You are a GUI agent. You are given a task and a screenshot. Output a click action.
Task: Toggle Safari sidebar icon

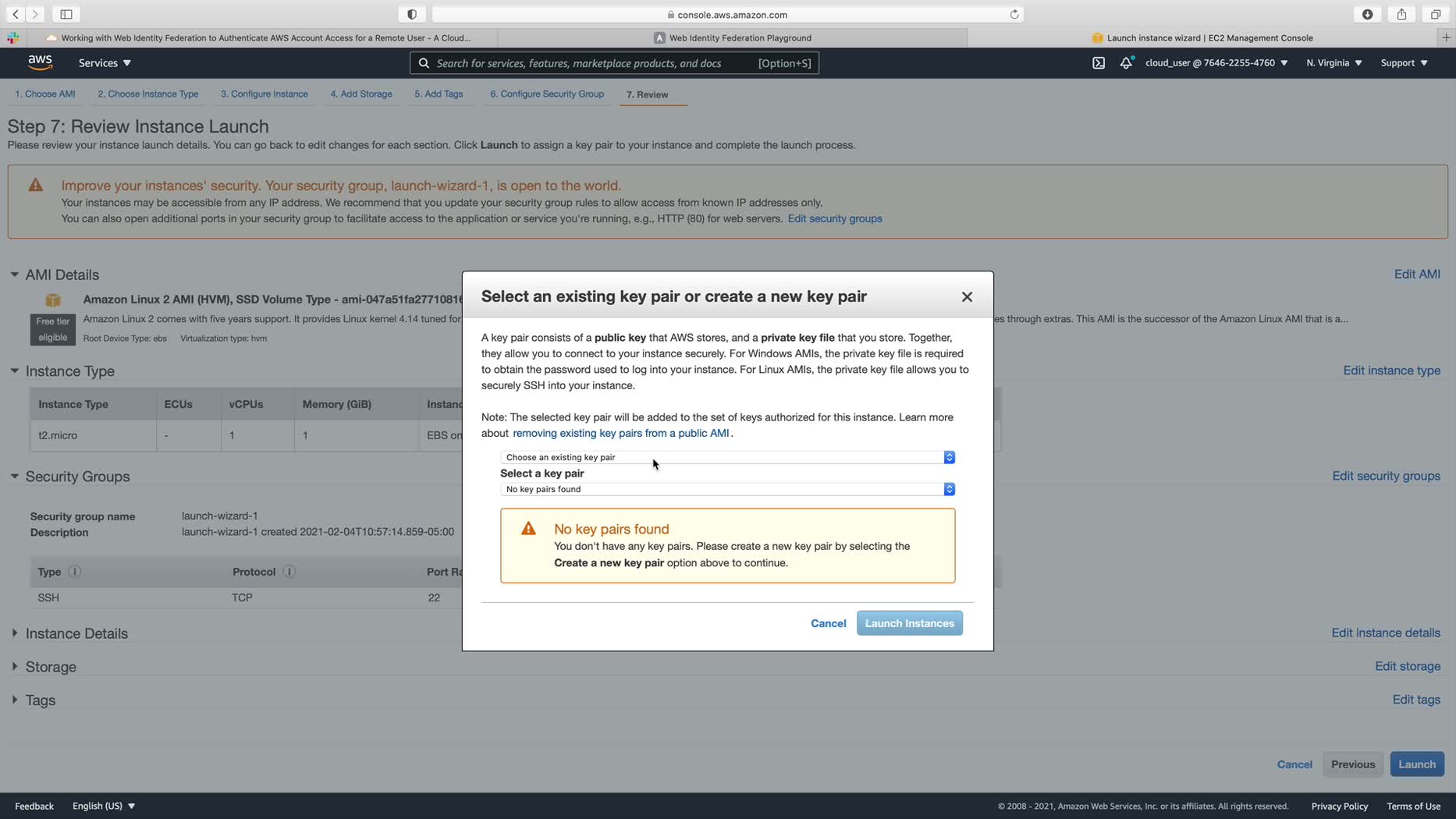[66, 14]
